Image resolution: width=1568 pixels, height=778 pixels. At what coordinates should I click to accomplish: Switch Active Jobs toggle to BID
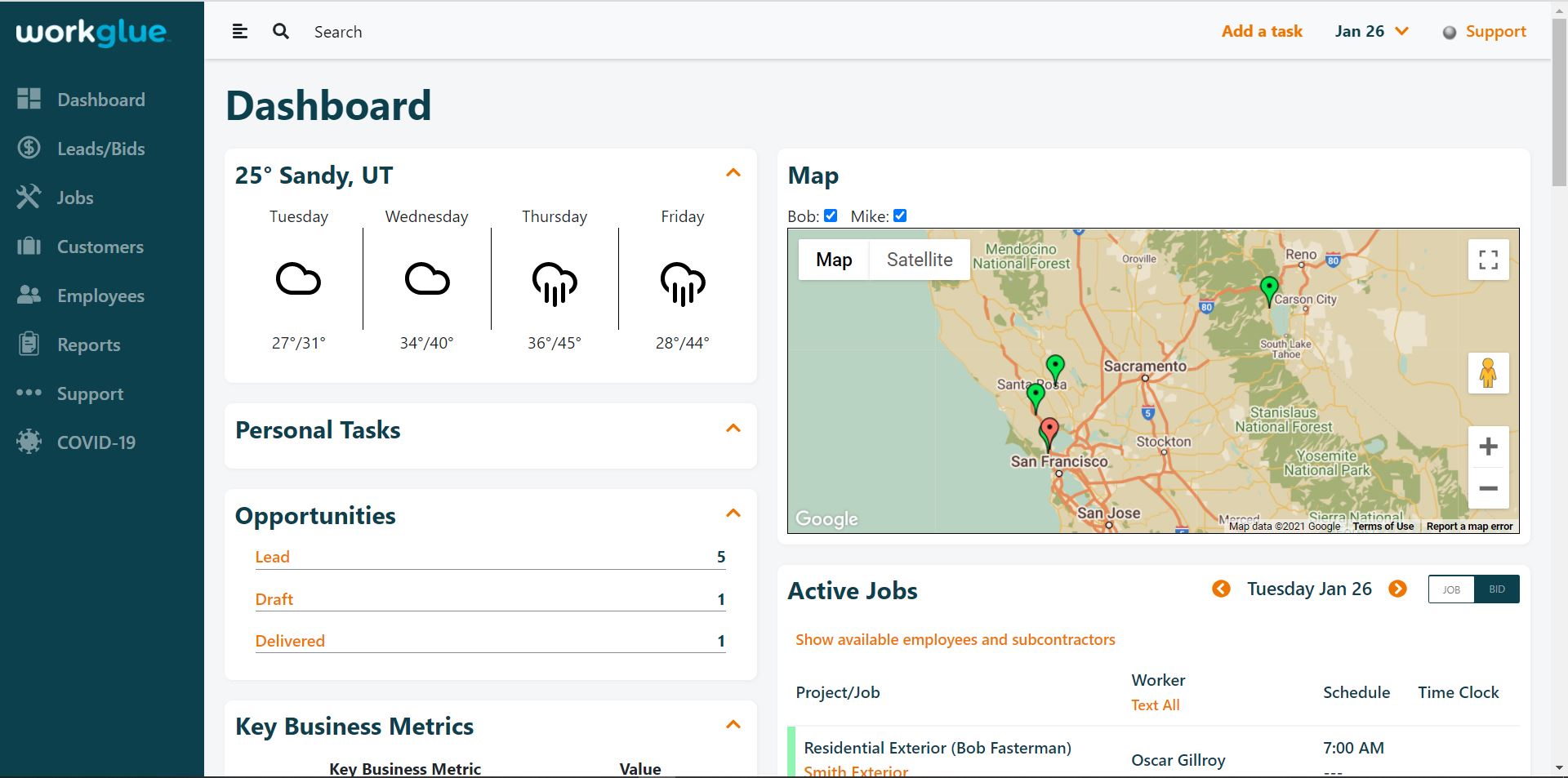point(1496,589)
